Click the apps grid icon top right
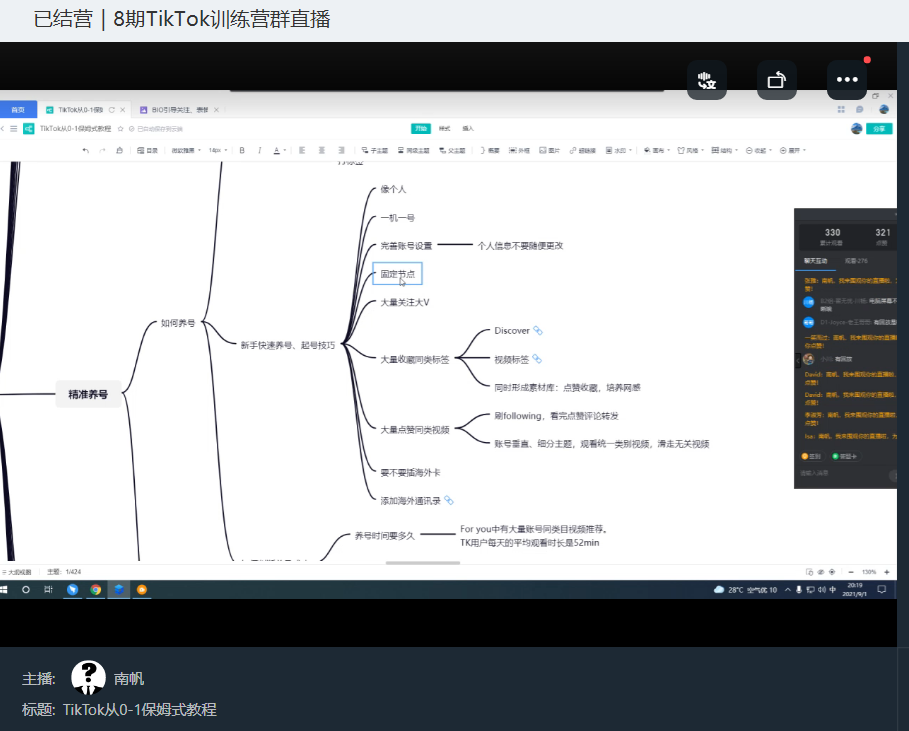The height and width of the screenshot is (731, 909). click(x=841, y=110)
